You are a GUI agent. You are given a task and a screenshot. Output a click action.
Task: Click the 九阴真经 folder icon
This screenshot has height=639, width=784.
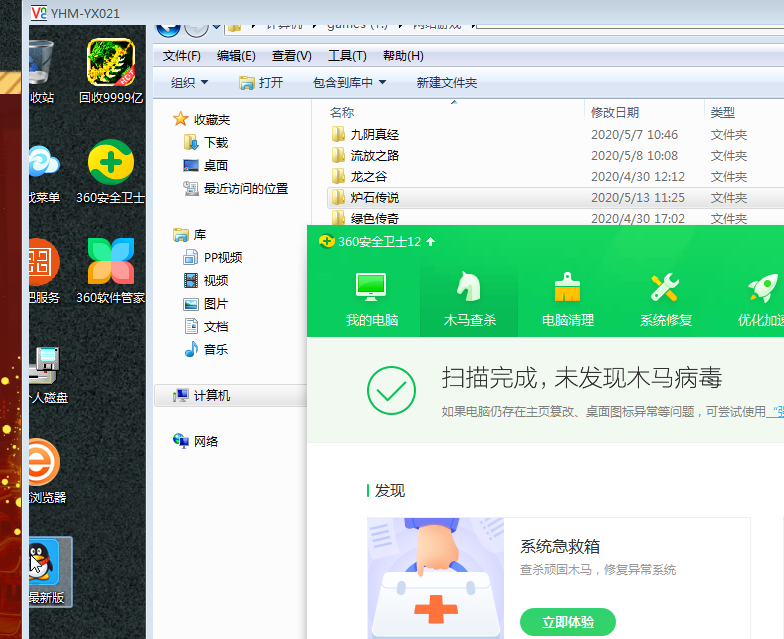(338, 134)
